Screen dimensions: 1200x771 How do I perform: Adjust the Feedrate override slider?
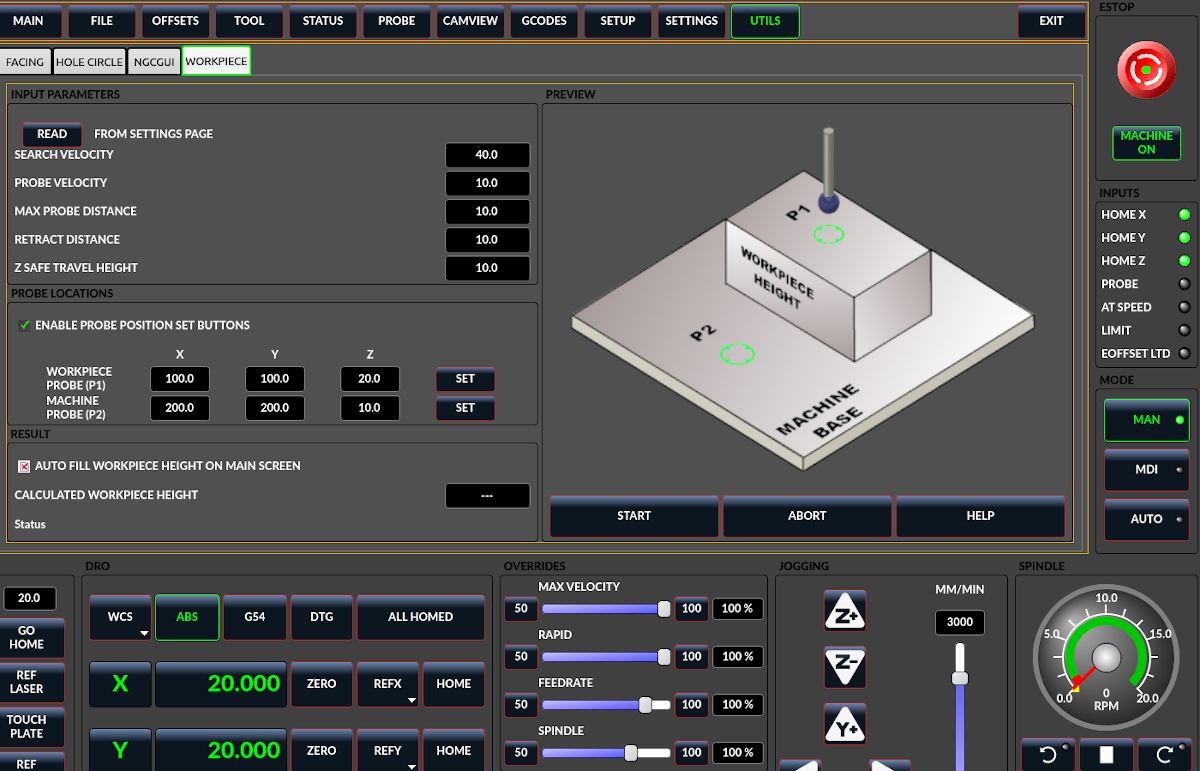[x=645, y=705]
